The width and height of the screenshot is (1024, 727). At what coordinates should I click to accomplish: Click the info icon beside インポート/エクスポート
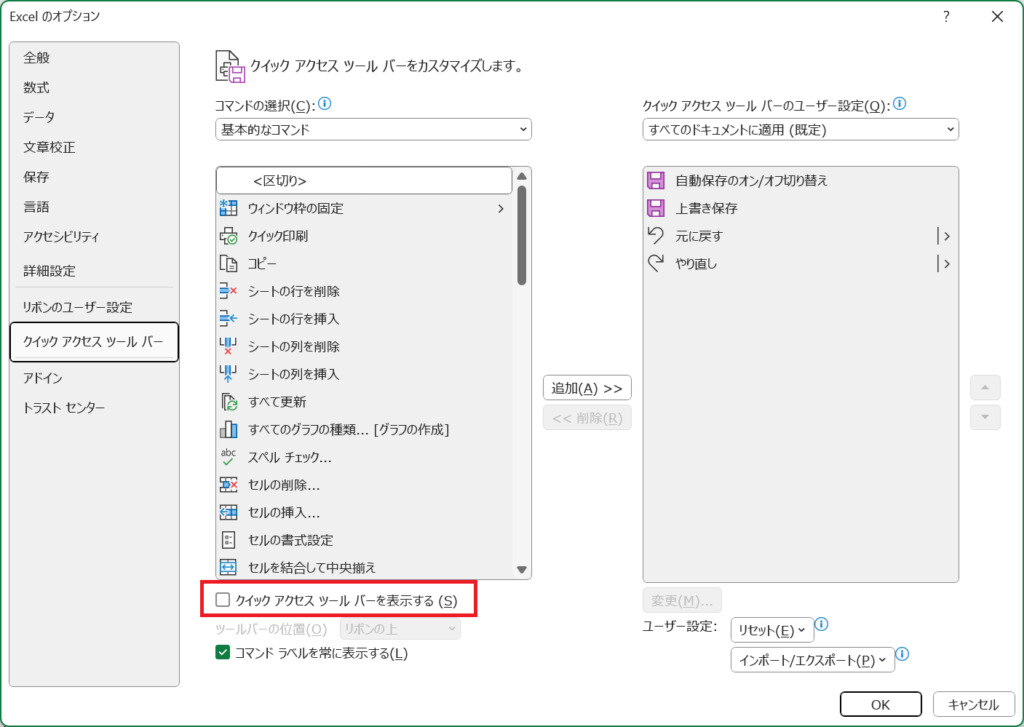(x=903, y=654)
